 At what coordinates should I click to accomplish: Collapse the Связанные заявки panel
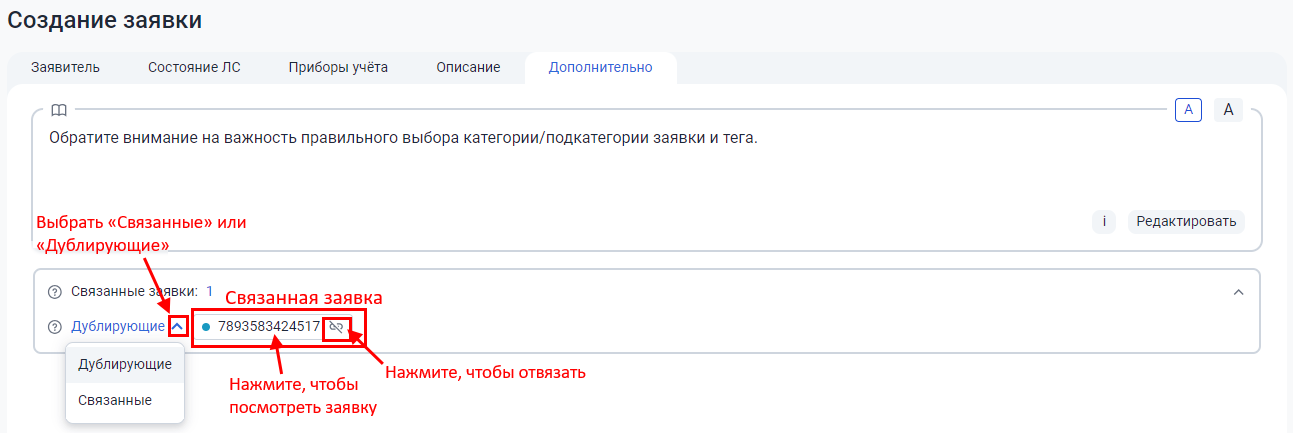[1238, 292]
